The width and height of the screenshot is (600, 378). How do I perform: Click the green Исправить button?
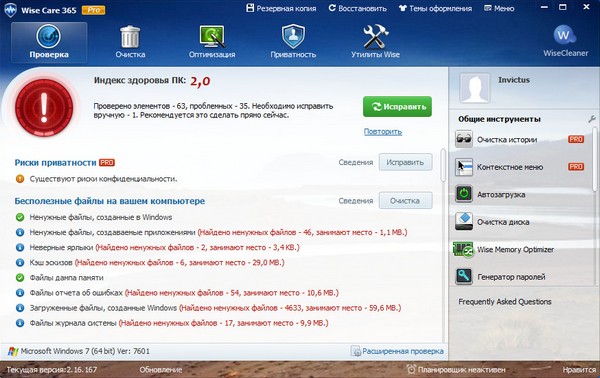[x=397, y=106]
